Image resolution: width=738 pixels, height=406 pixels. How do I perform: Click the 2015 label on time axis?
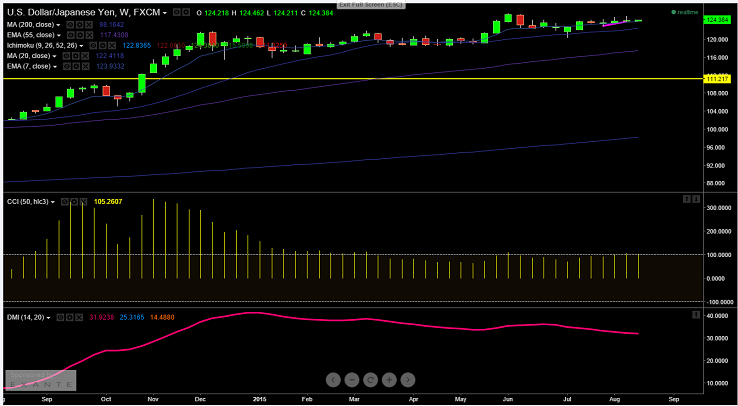point(259,398)
